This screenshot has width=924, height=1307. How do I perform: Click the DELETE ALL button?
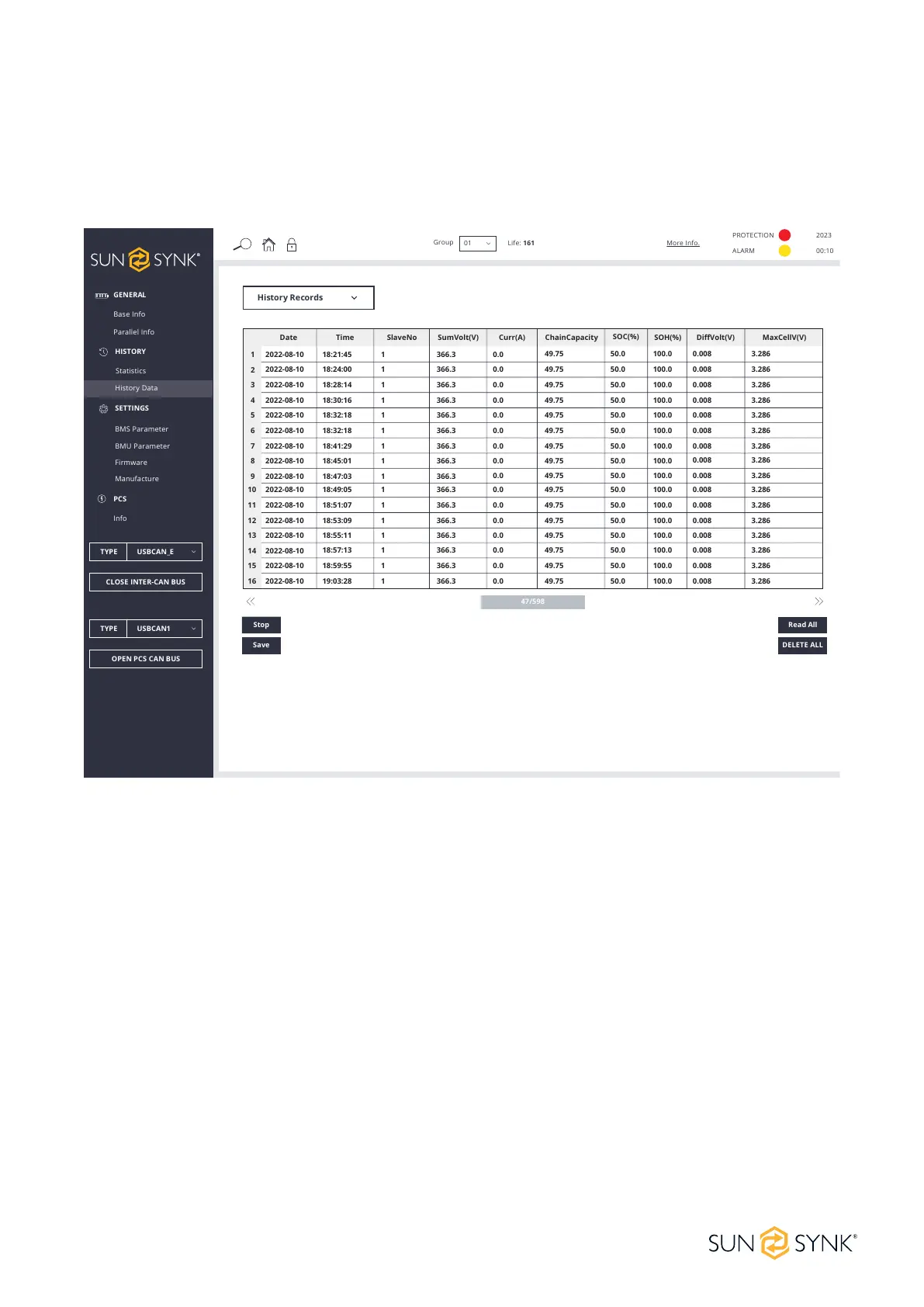click(802, 645)
